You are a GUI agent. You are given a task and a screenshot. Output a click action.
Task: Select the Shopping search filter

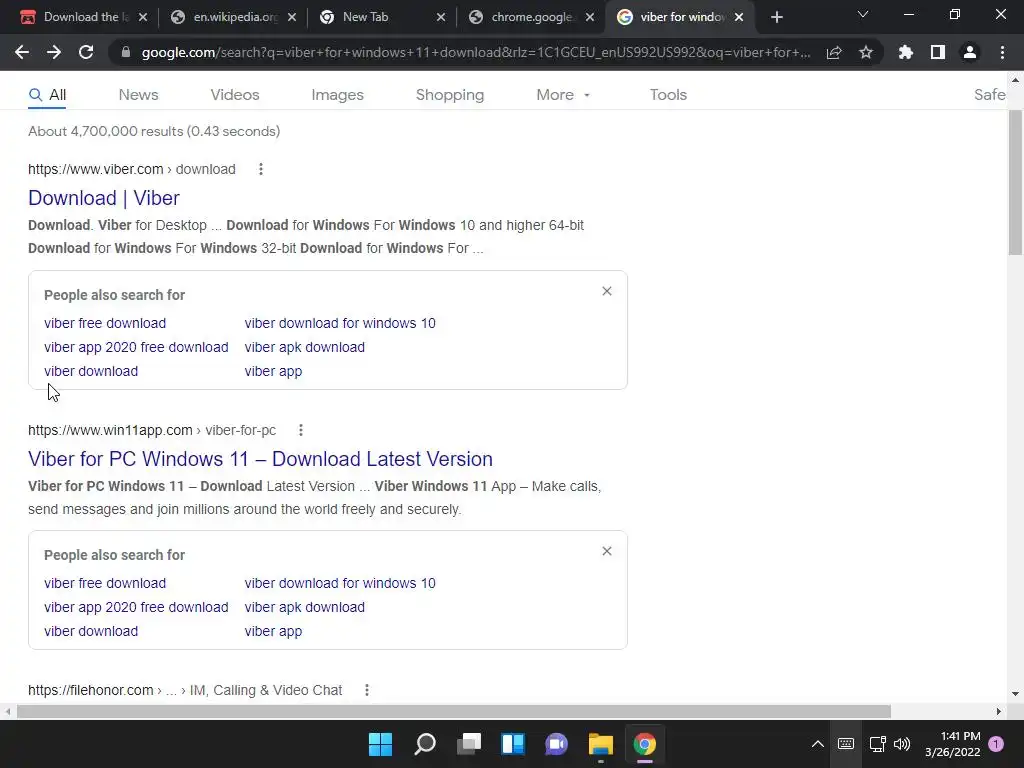coord(449,95)
